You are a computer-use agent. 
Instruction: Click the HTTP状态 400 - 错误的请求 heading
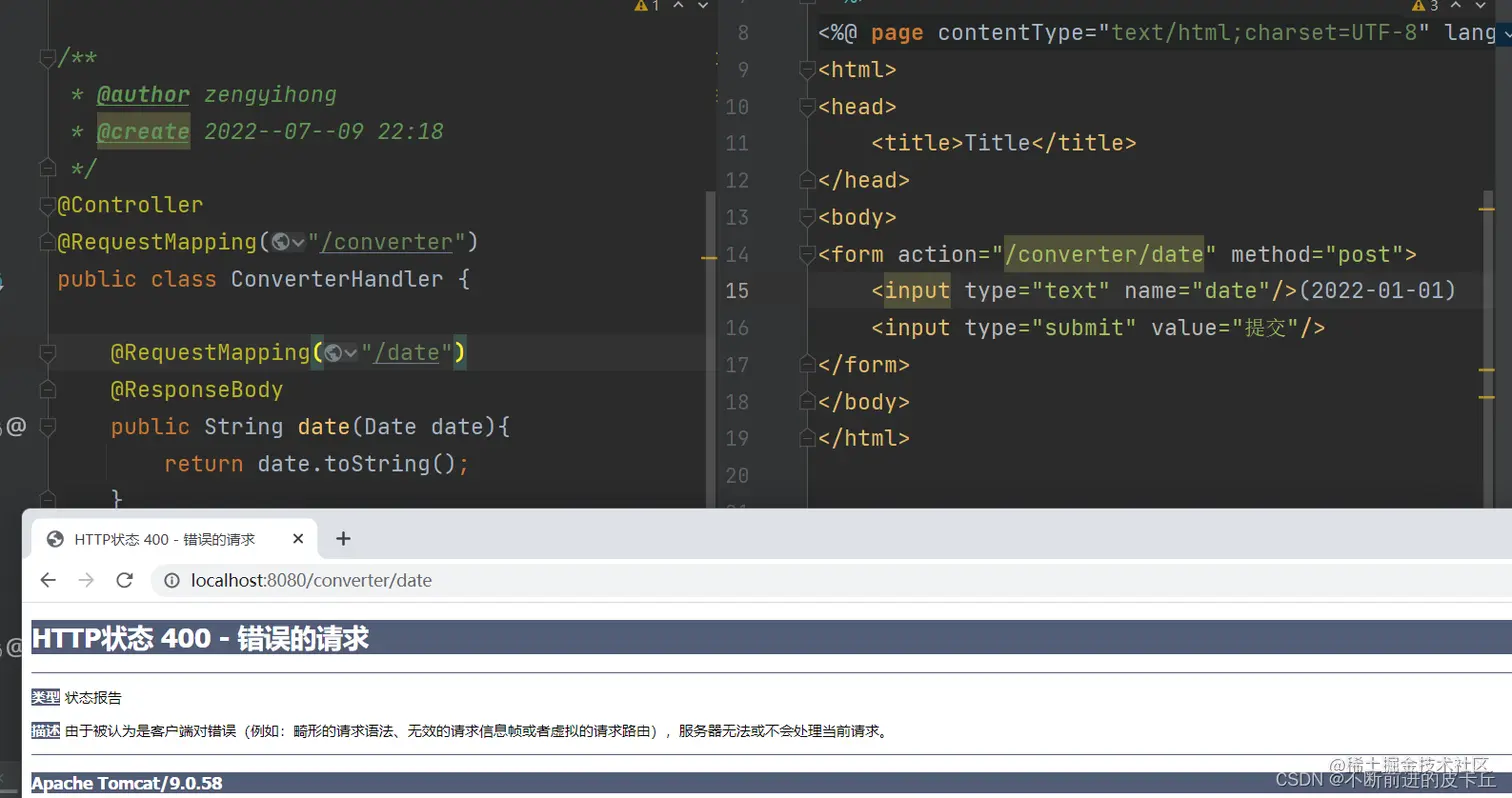pyautogui.click(x=200, y=638)
